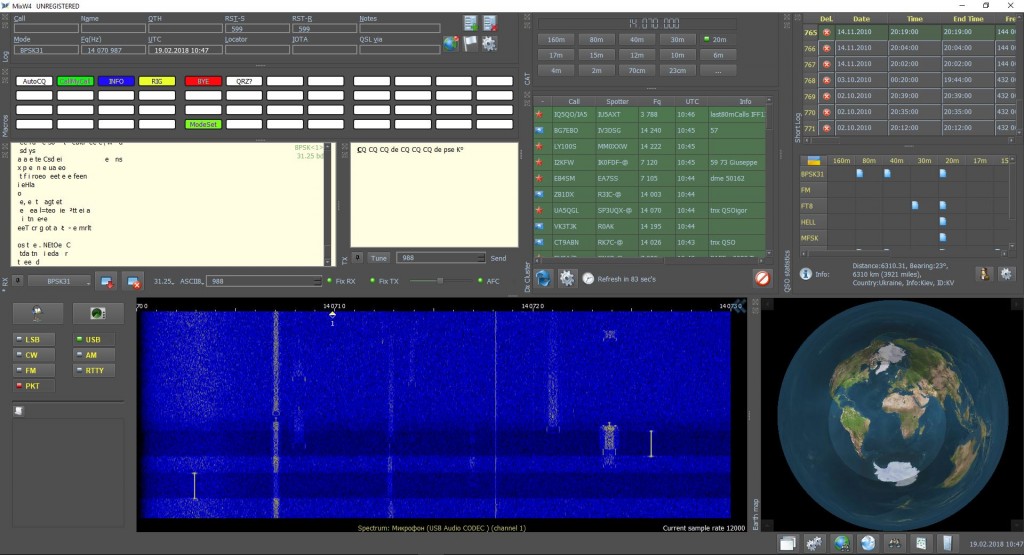The width and height of the screenshot is (1024, 555).
Task: Open TX frequency 988 spinner arrows
Action: [481, 258]
